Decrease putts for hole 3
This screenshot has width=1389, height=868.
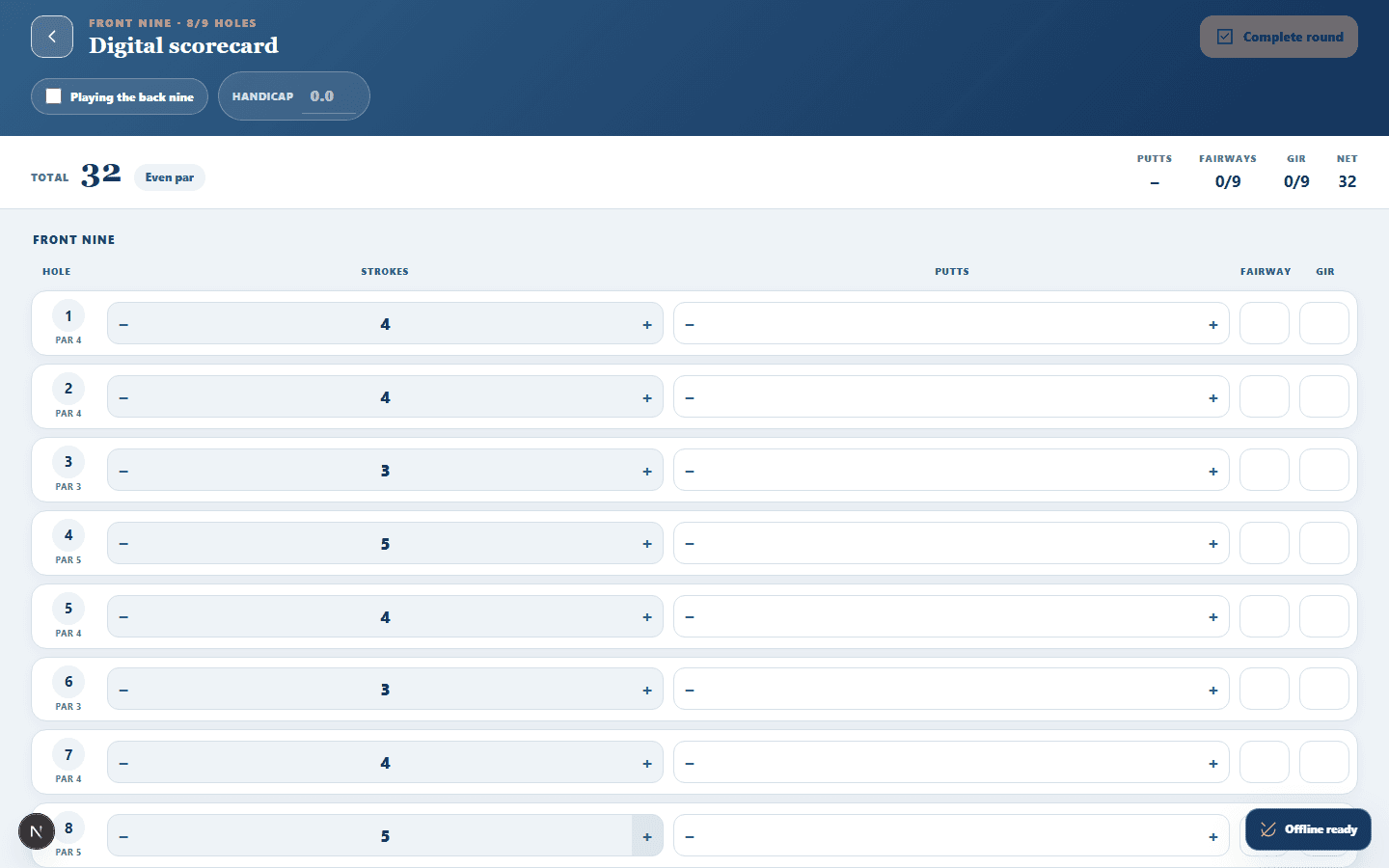coord(690,471)
